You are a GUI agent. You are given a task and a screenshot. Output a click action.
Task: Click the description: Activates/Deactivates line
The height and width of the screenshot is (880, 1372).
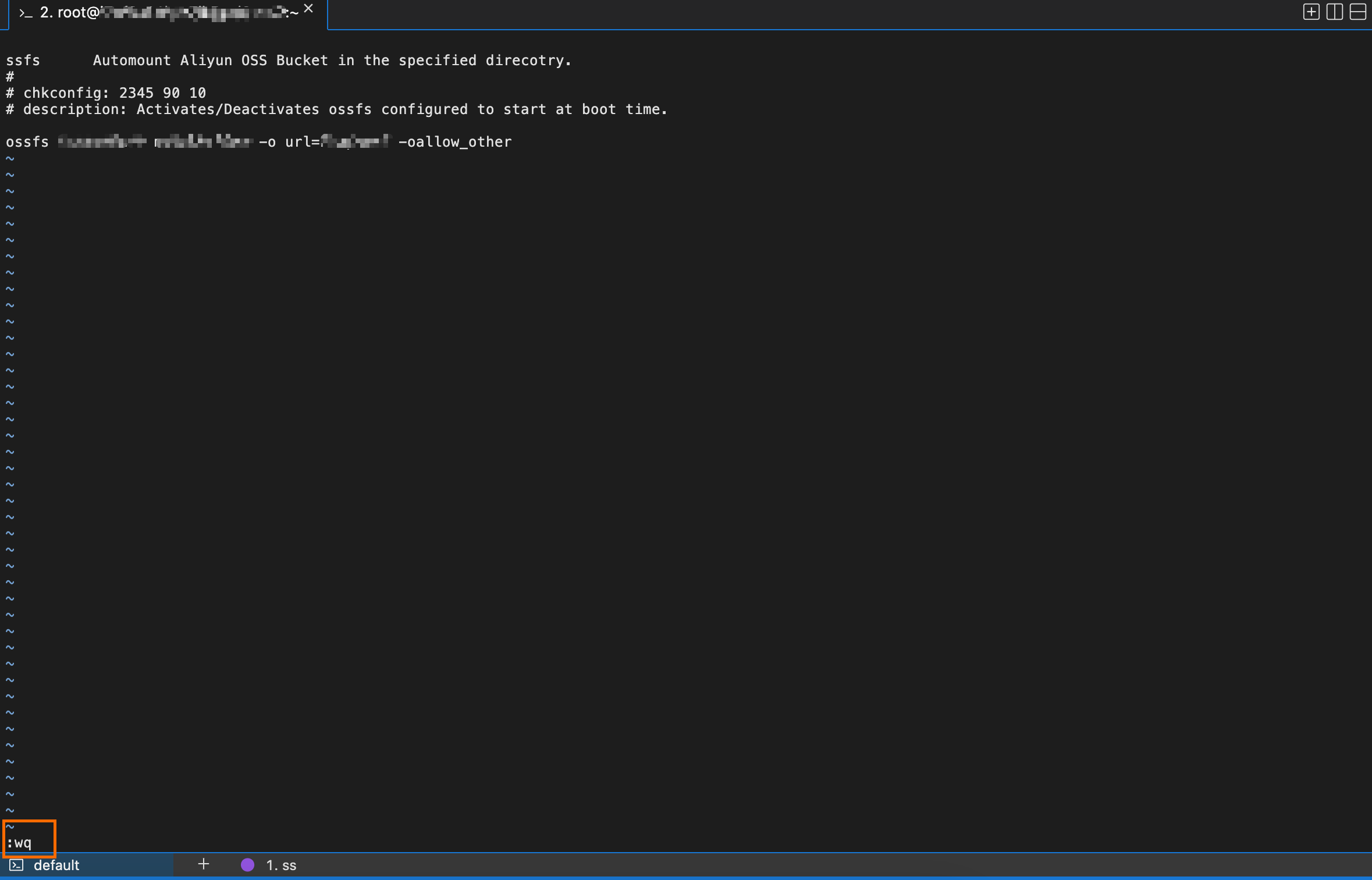[336, 109]
